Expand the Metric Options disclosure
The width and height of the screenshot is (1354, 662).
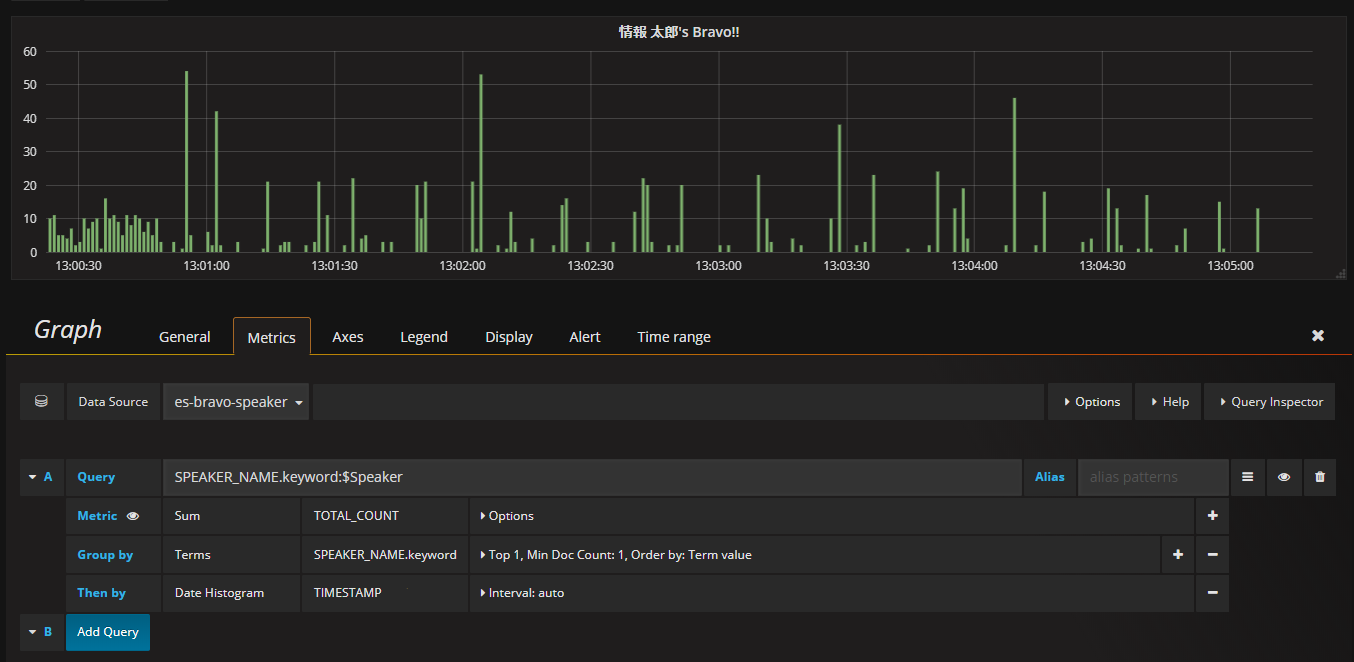pyautogui.click(x=508, y=516)
